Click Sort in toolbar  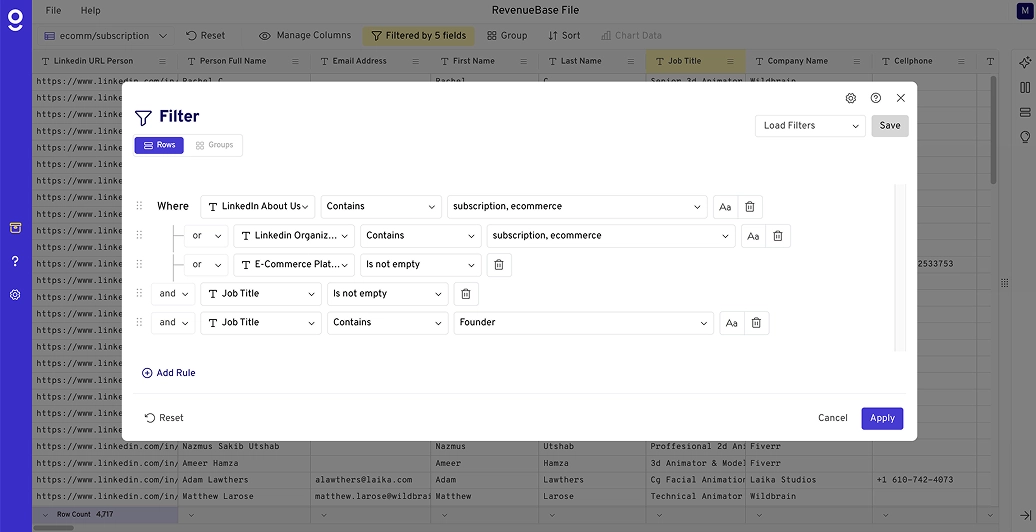[564, 36]
